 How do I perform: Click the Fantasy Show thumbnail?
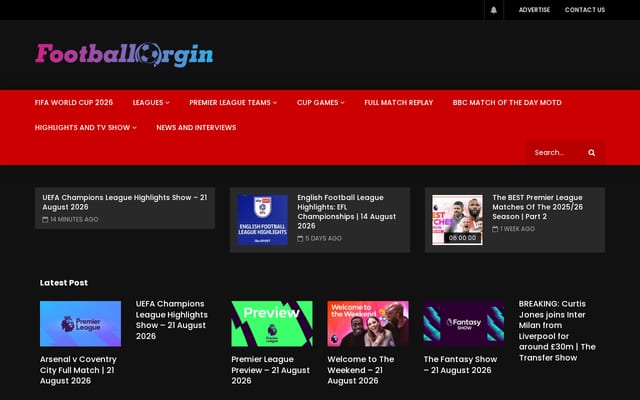[464, 324]
